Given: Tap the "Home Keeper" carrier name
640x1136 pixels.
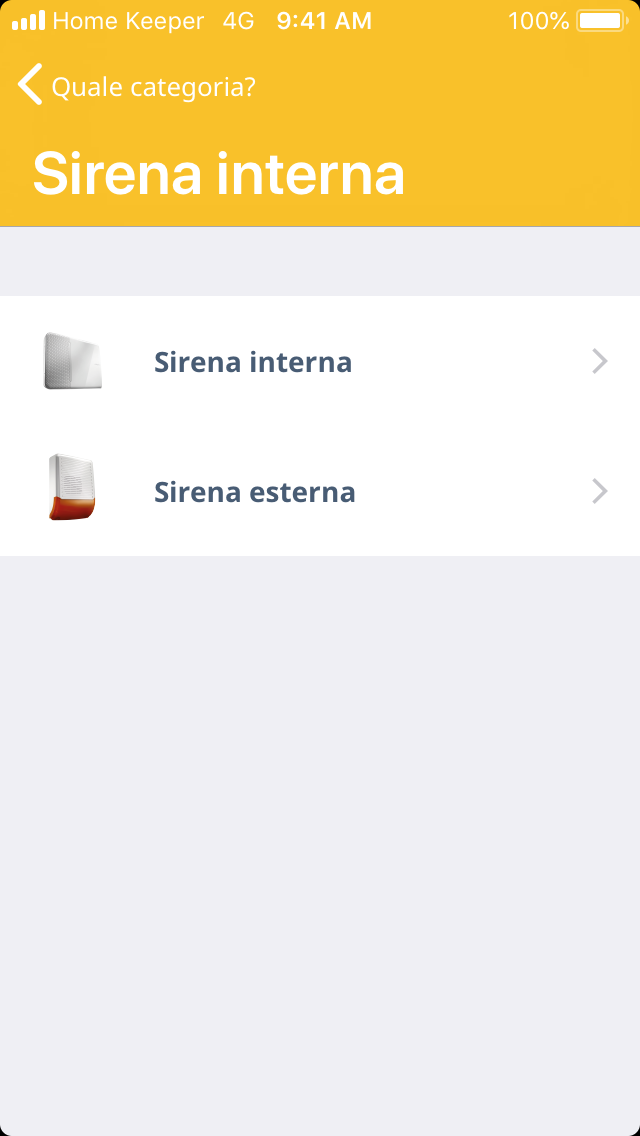Looking at the screenshot, I should (x=128, y=21).
